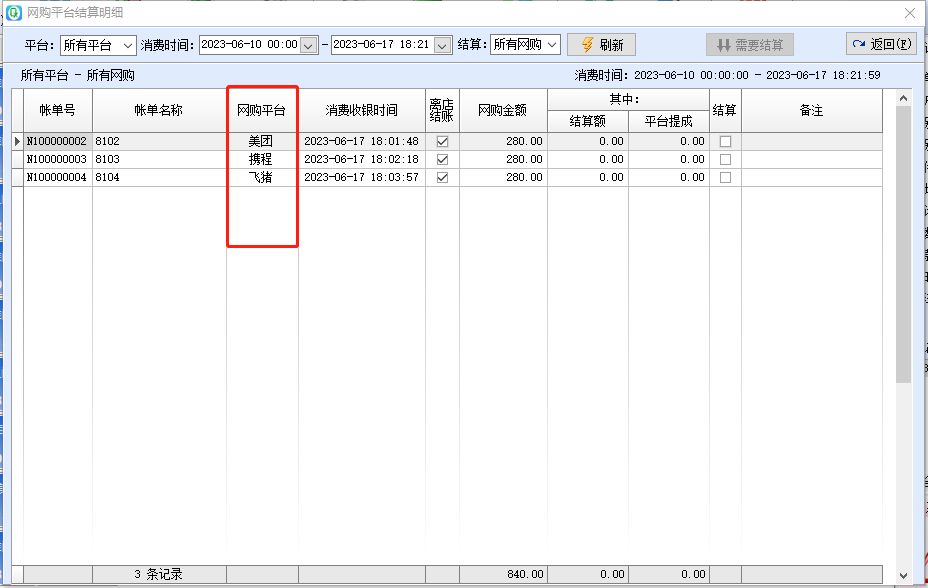The image size is (928, 588).
Task: Expand the start date 2023-06-10 picker arrow
Action: [x=308, y=45]
